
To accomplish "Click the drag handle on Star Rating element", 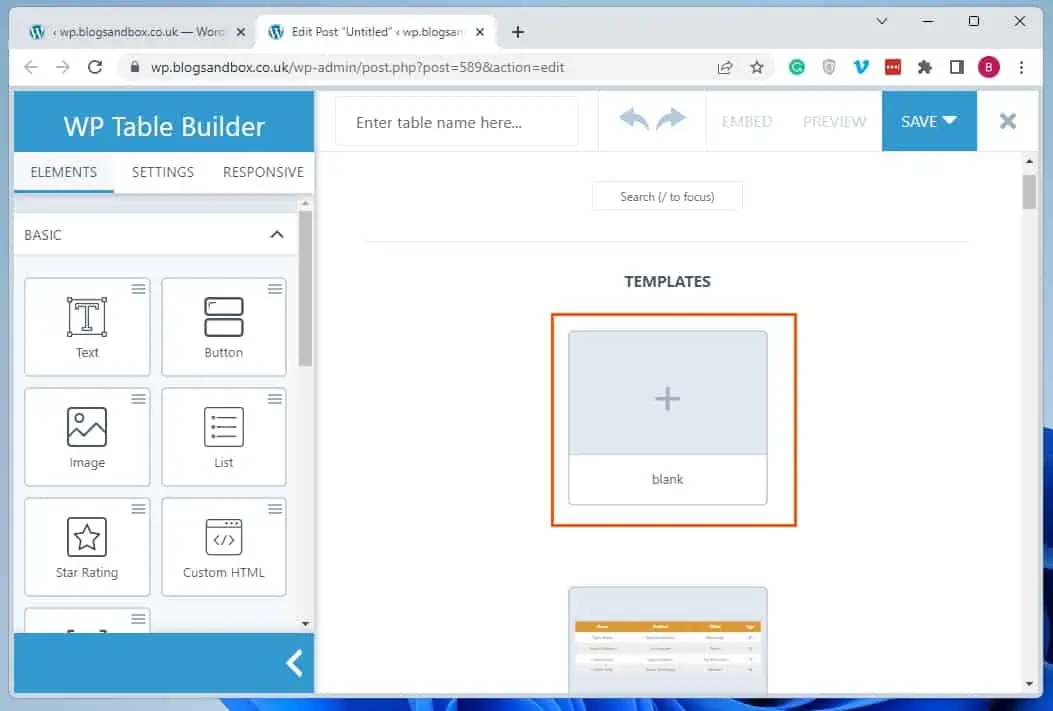I will coord(138,509).
